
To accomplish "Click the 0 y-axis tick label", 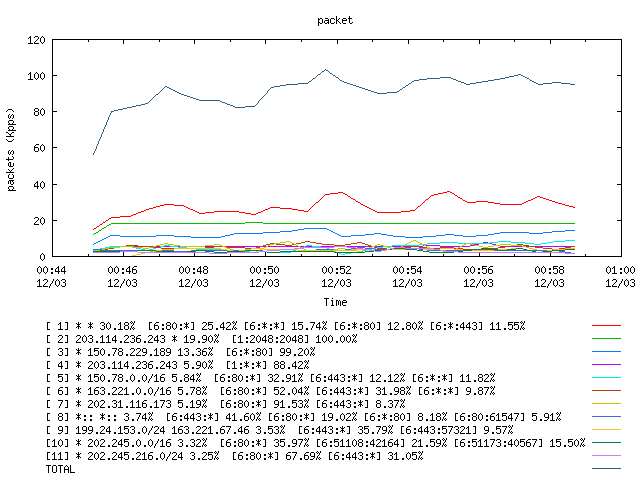I will (42, 257).
